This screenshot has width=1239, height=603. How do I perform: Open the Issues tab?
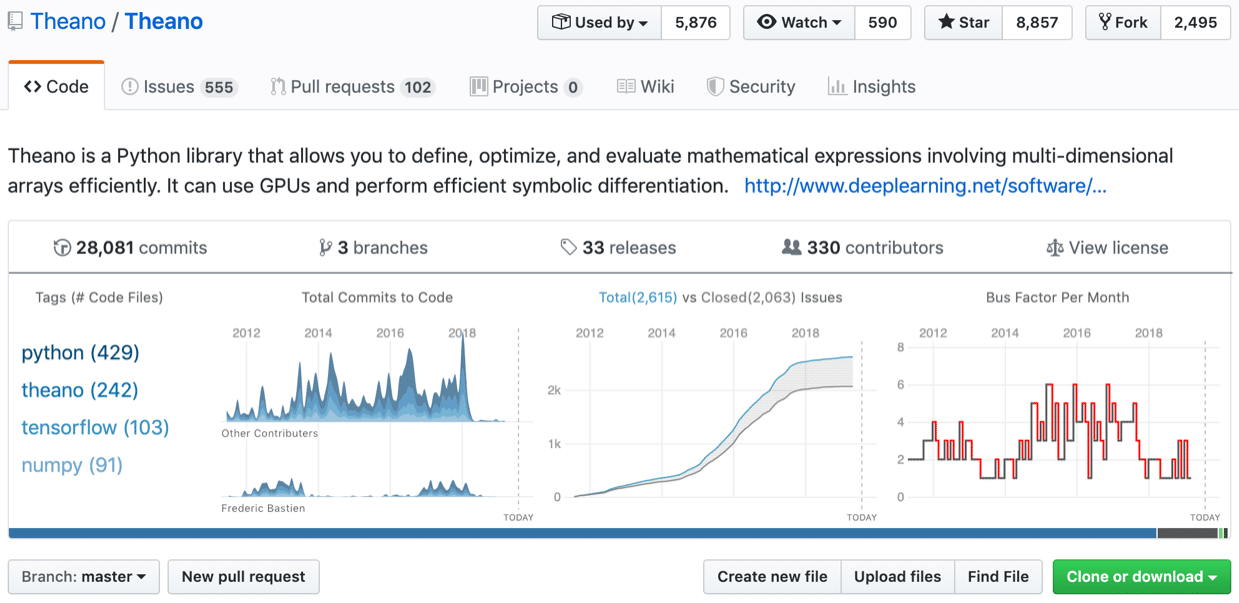[179, 87]
